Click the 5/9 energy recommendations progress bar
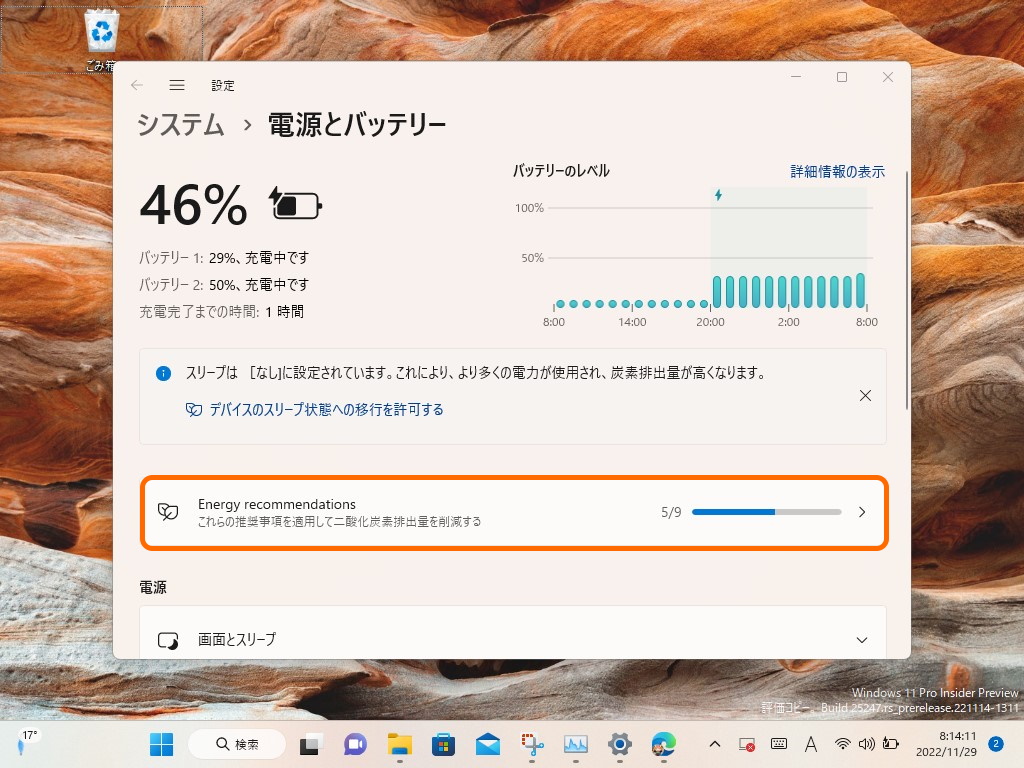The height and width of the screenshot is (768, 1024). (767, 511)
